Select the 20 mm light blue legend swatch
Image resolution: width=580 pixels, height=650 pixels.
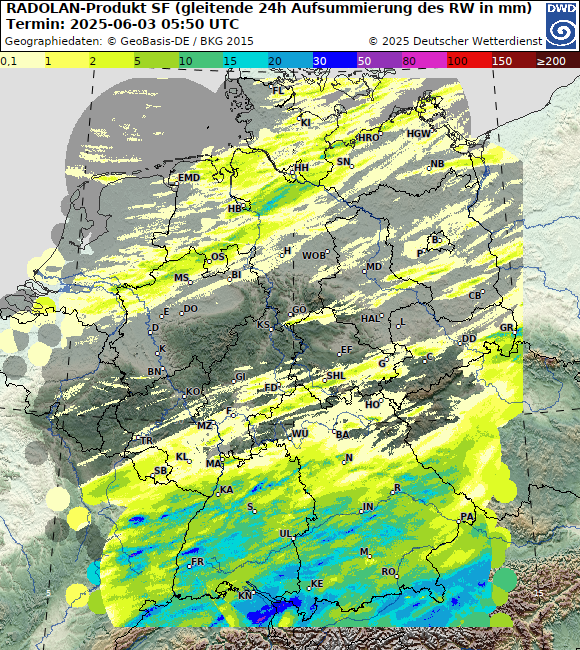pyautogui.click(x=290, y=61)
